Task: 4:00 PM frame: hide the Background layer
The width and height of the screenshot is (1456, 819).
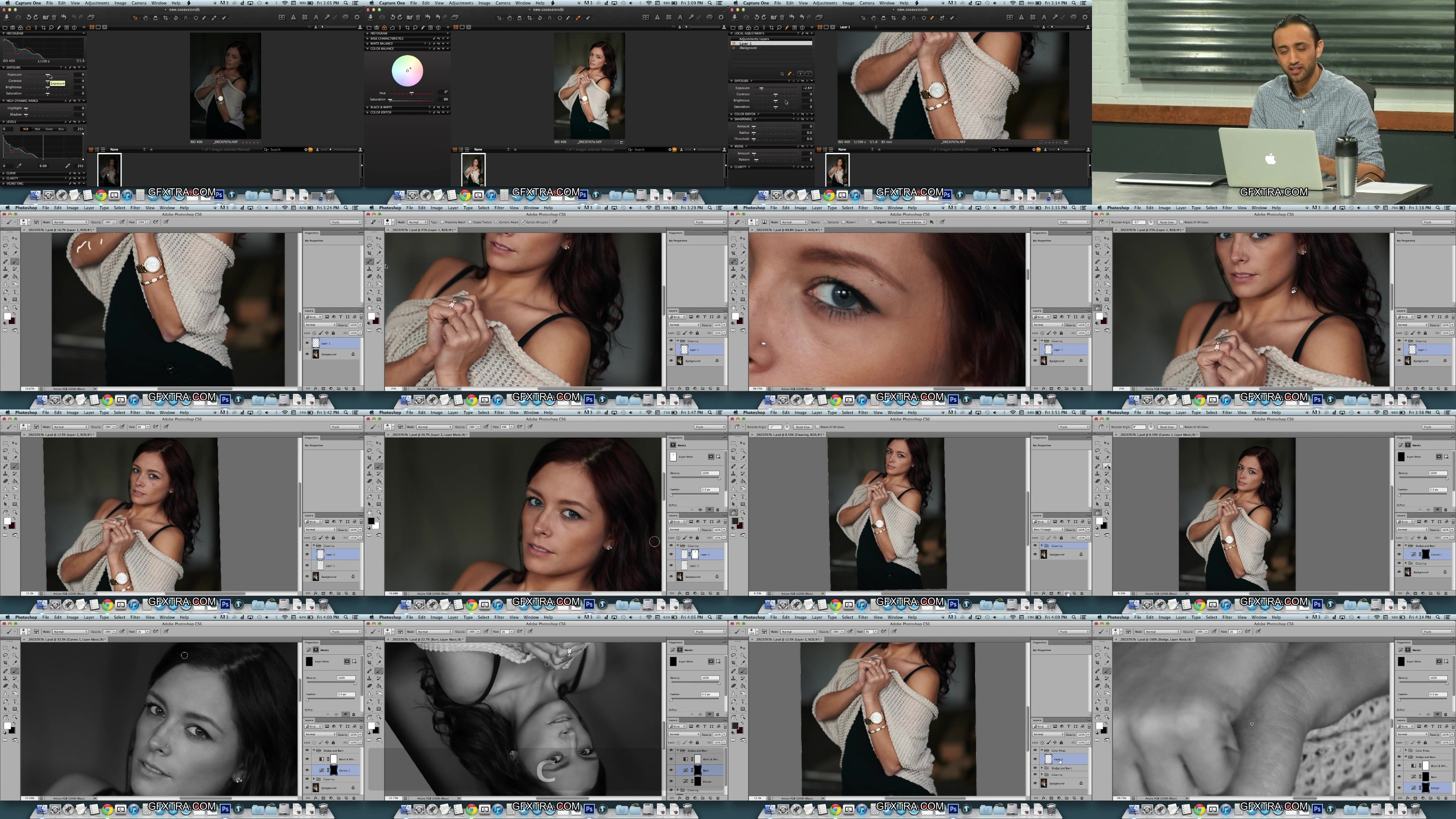Action: pyautogui.click(x=308, y=787)
